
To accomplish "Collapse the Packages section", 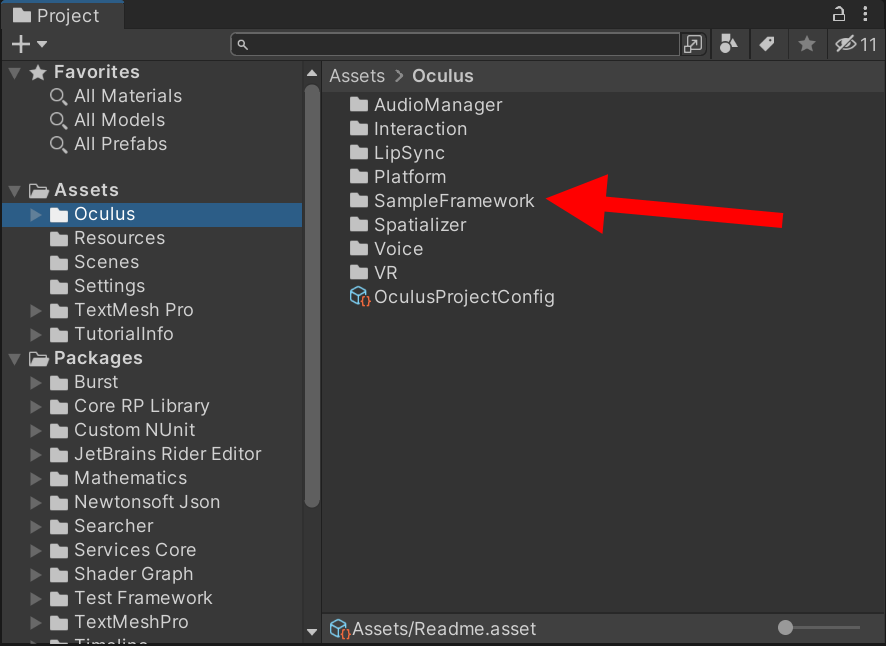I will pyautogui.click(x=15, y=359).
